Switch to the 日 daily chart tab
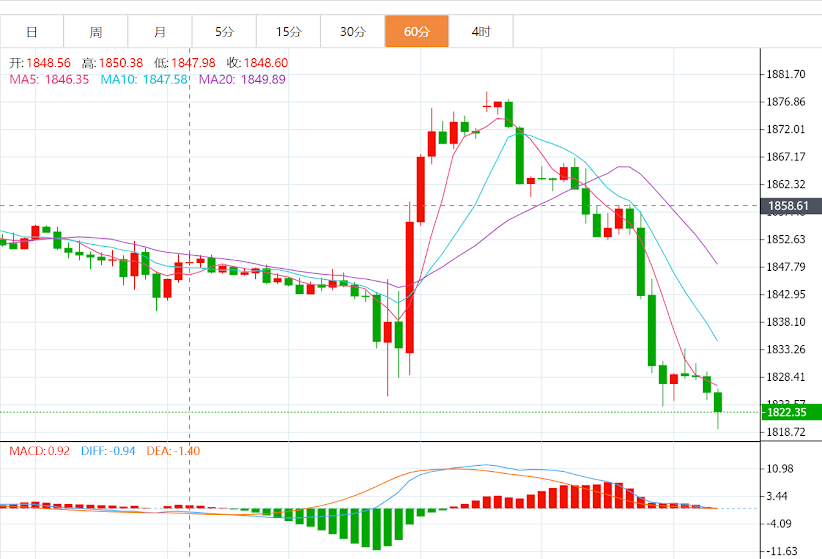Screen dimensions: 822x559 coord(32,31)
